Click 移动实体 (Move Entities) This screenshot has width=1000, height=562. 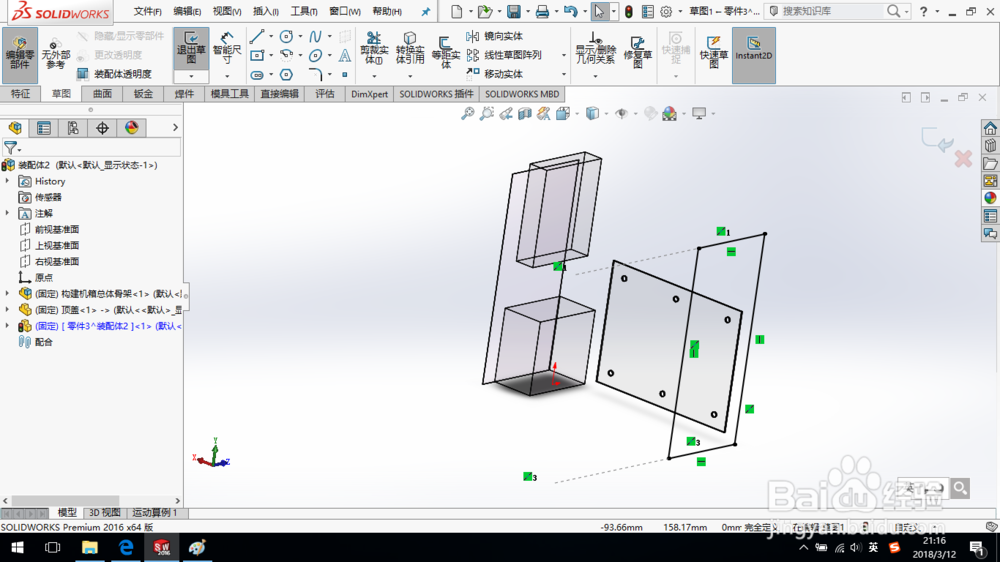(x=496, y=74)
